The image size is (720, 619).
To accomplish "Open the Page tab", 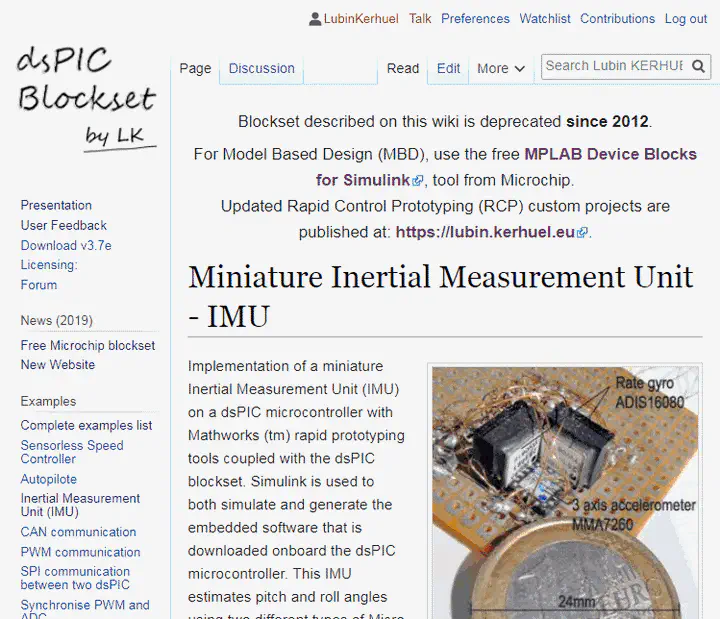I will coord(195,68).
